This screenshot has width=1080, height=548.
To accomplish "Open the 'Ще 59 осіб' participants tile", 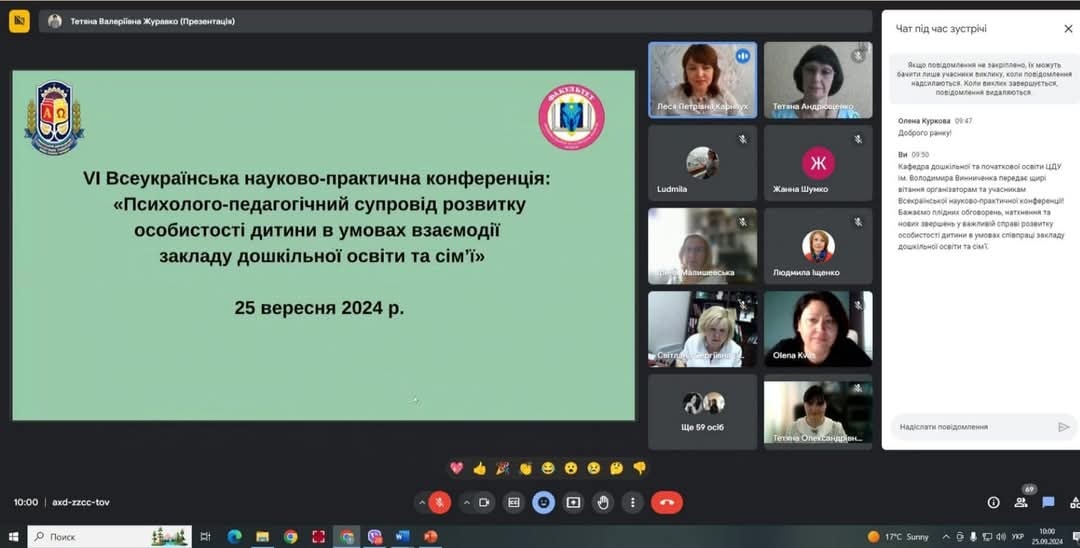I will 703,409.
